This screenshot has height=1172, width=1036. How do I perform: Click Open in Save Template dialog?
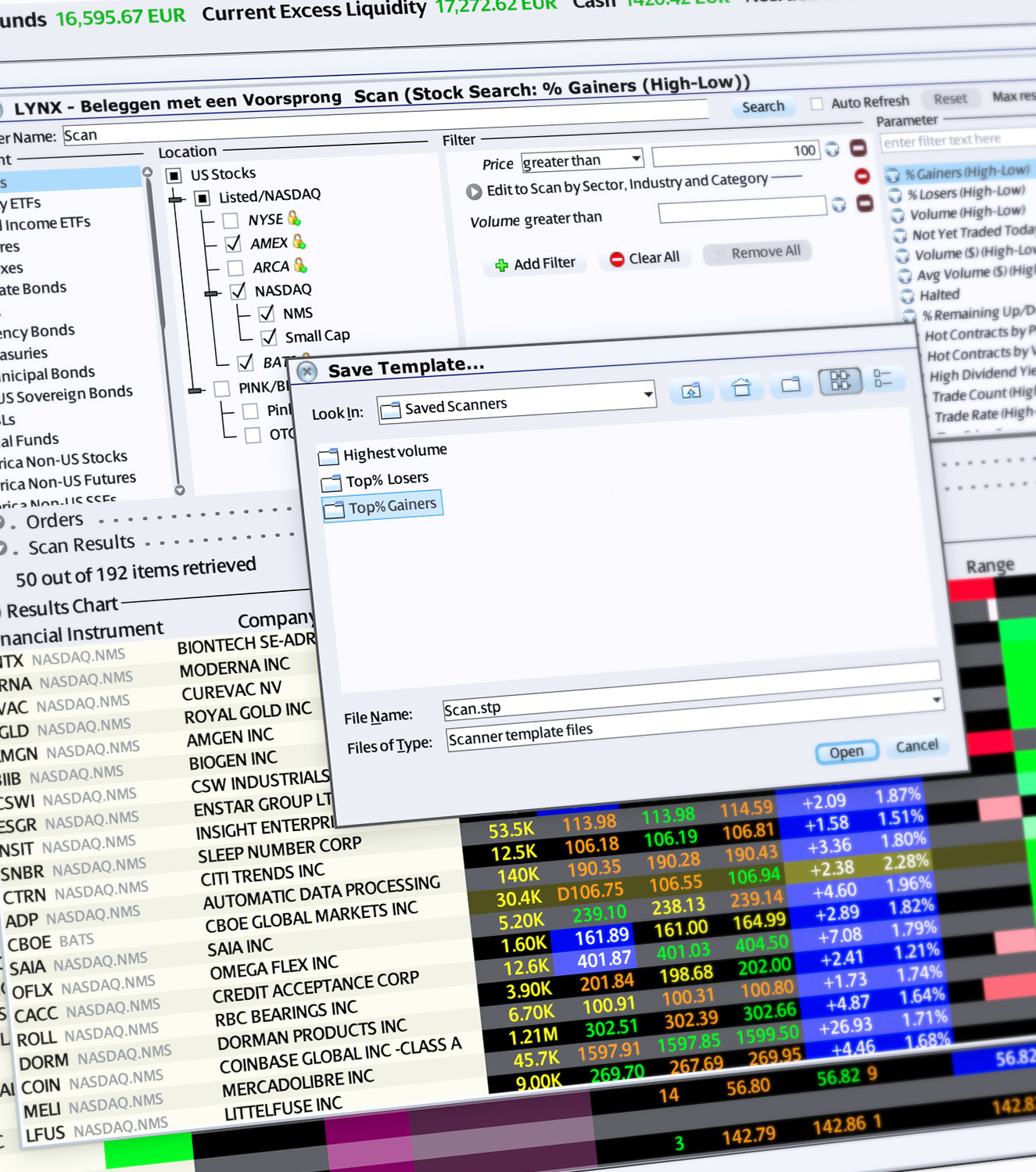(847, 752)
